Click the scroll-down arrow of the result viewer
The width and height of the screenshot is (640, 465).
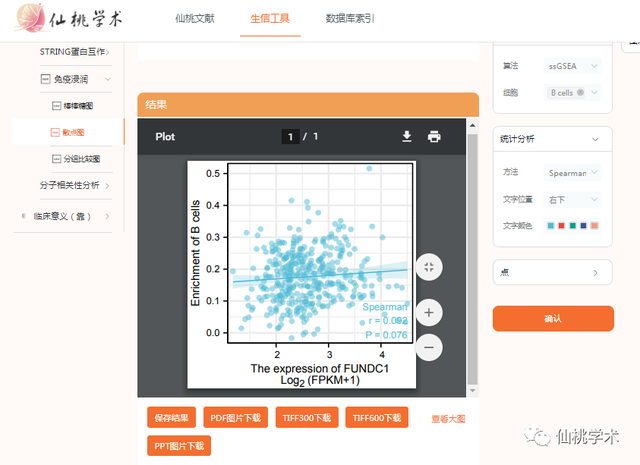point(472,391)
